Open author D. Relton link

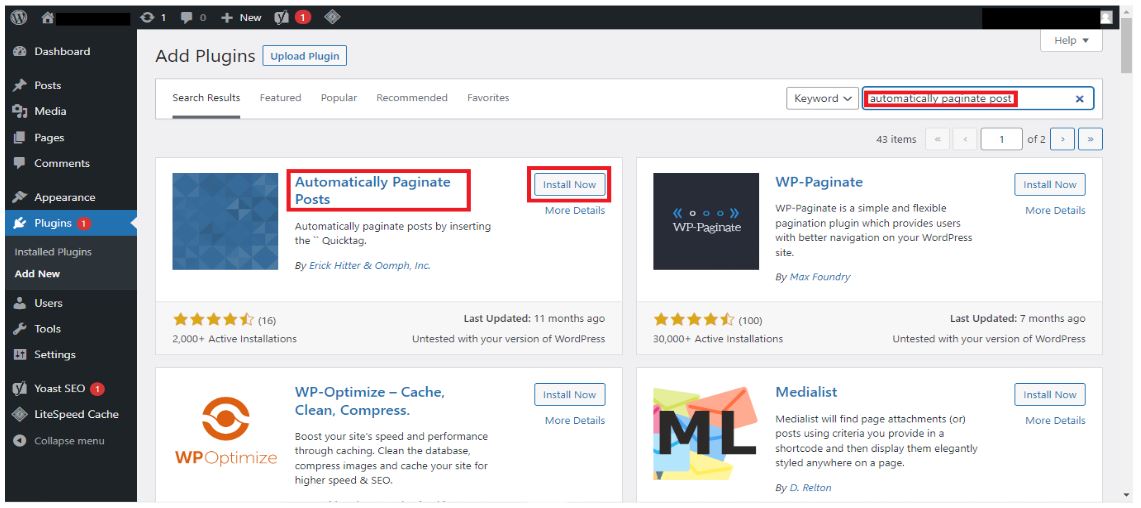811,487
